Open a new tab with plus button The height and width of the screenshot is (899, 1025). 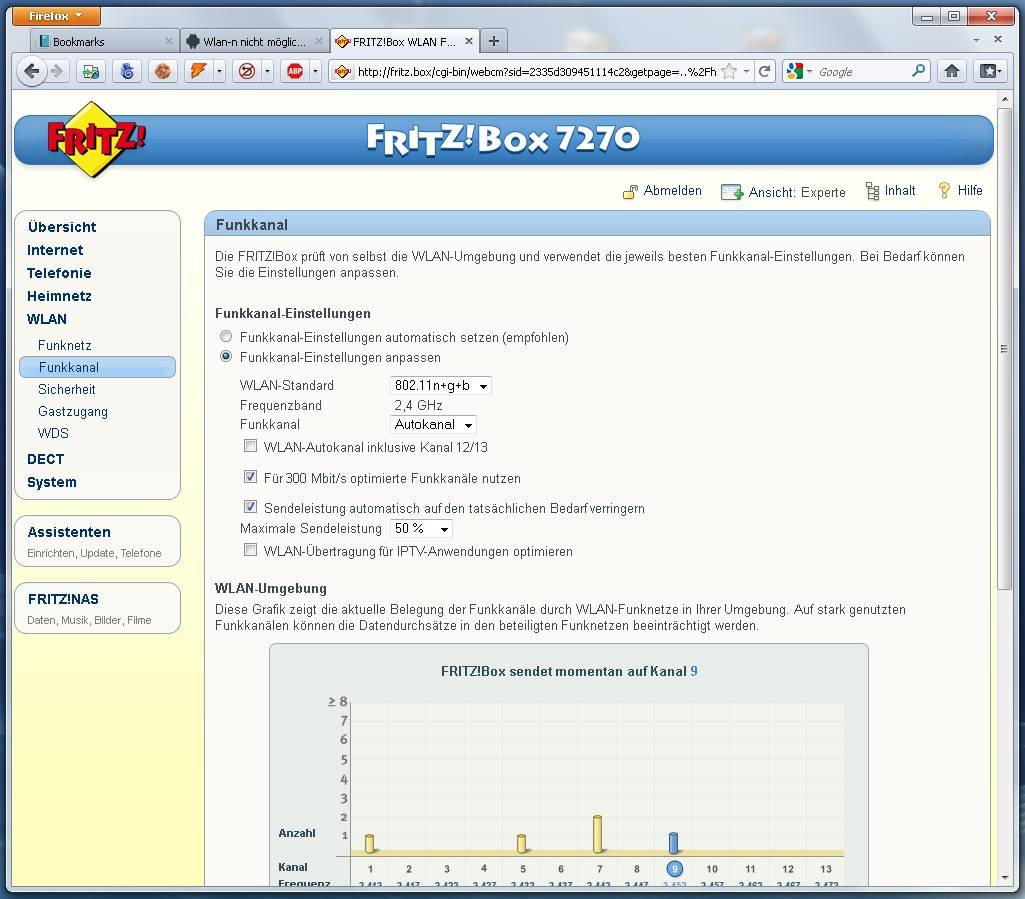tap(494, 41)
